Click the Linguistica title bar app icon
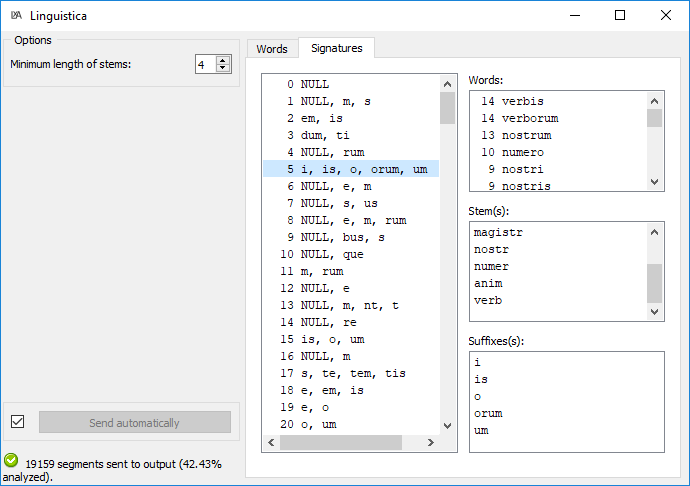This screenshot has width=690, height=486. point(16,15)
